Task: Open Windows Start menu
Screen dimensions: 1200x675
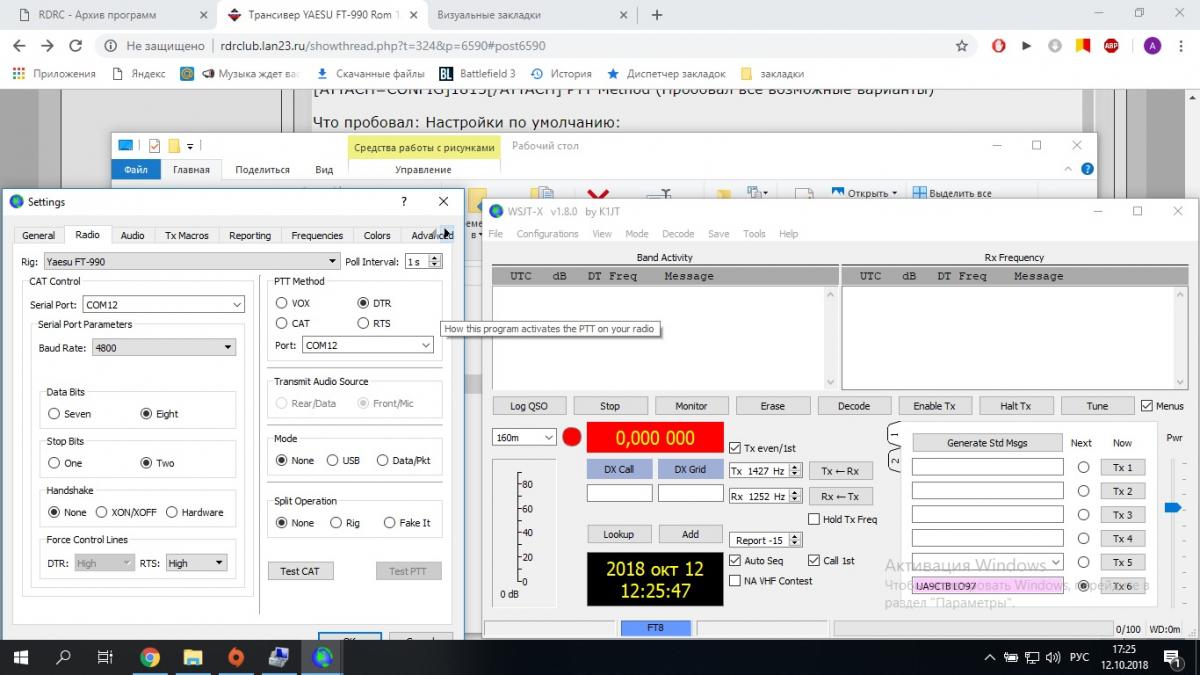Action: 20,657
